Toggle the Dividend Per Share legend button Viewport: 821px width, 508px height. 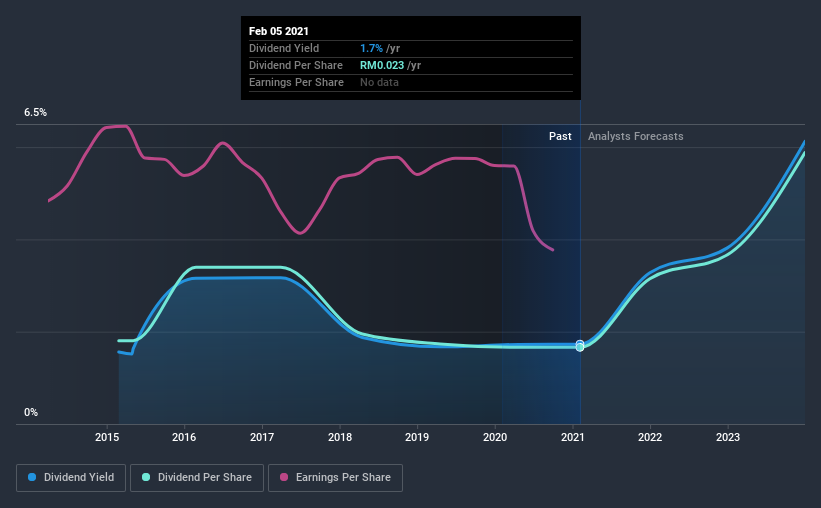coord(197,478)
